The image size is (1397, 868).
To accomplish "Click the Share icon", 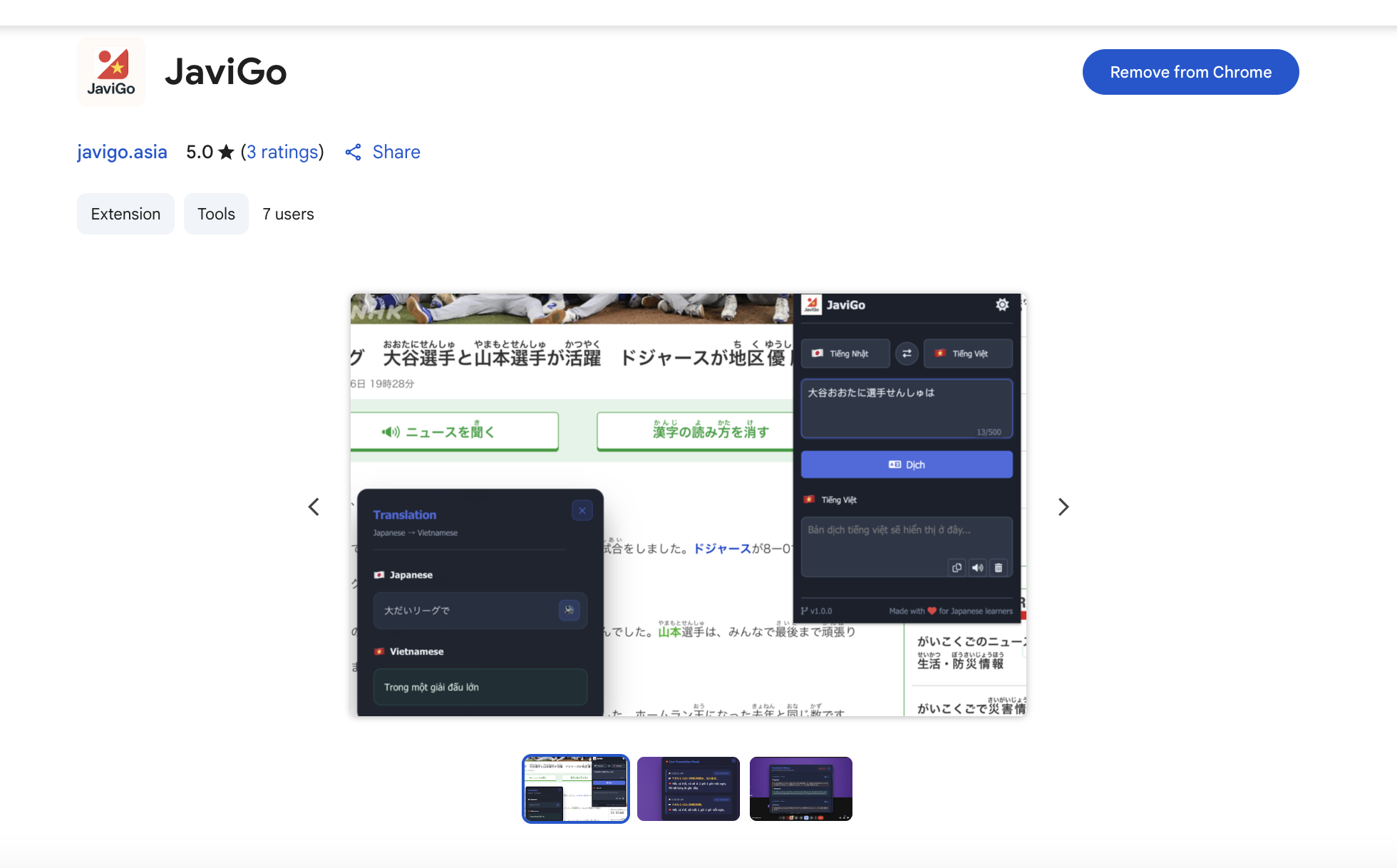I will tap(354, 152).
